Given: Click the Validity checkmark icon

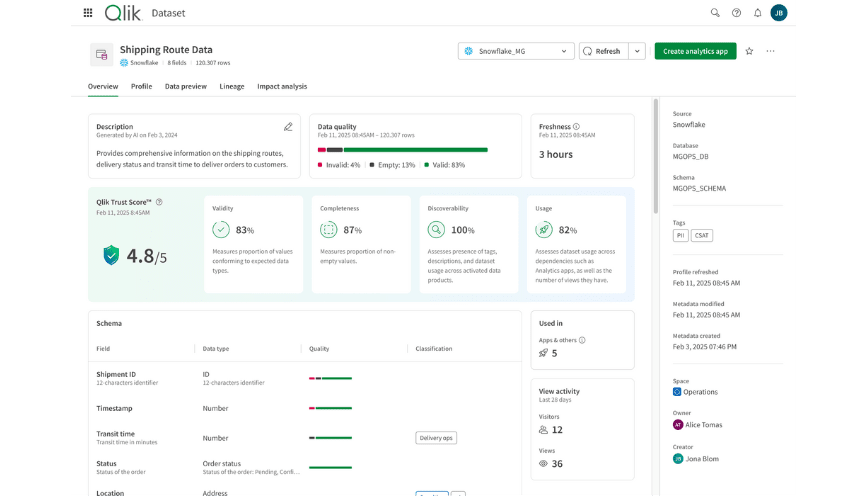Looking at the screenshot, I should tap(221, 230).
